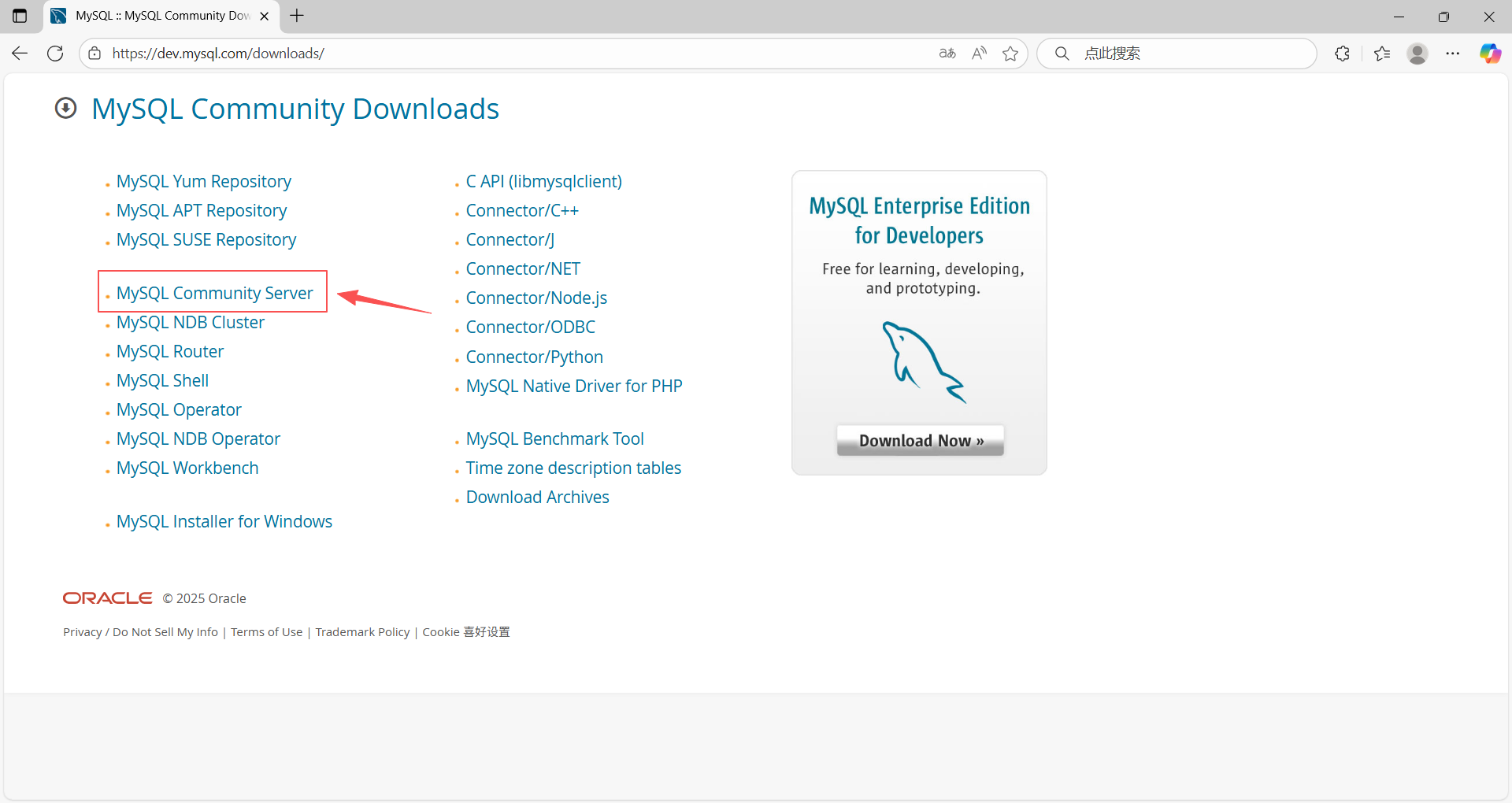Image resolution: width=1512 pixels, height=803 pixels.
Task: Open Connector/ODBC link
Action: [x=531, y=327]
